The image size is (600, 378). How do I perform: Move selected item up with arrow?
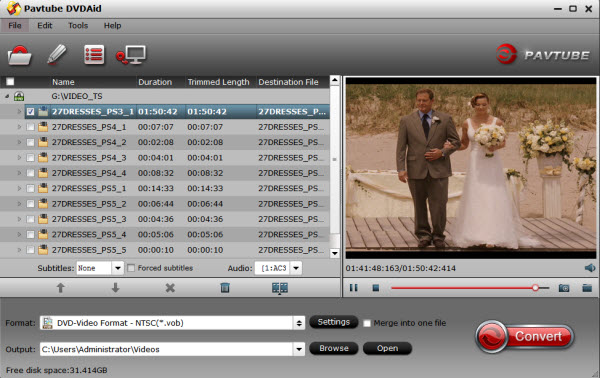click(x=60, y=288)
